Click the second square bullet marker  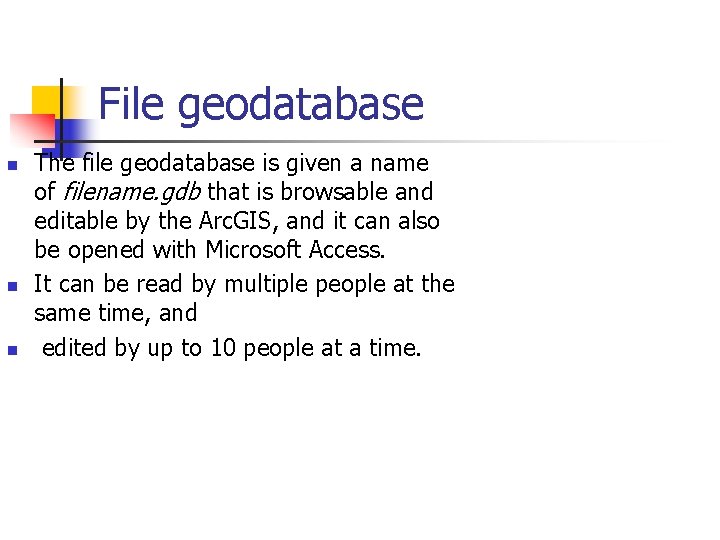12,286
